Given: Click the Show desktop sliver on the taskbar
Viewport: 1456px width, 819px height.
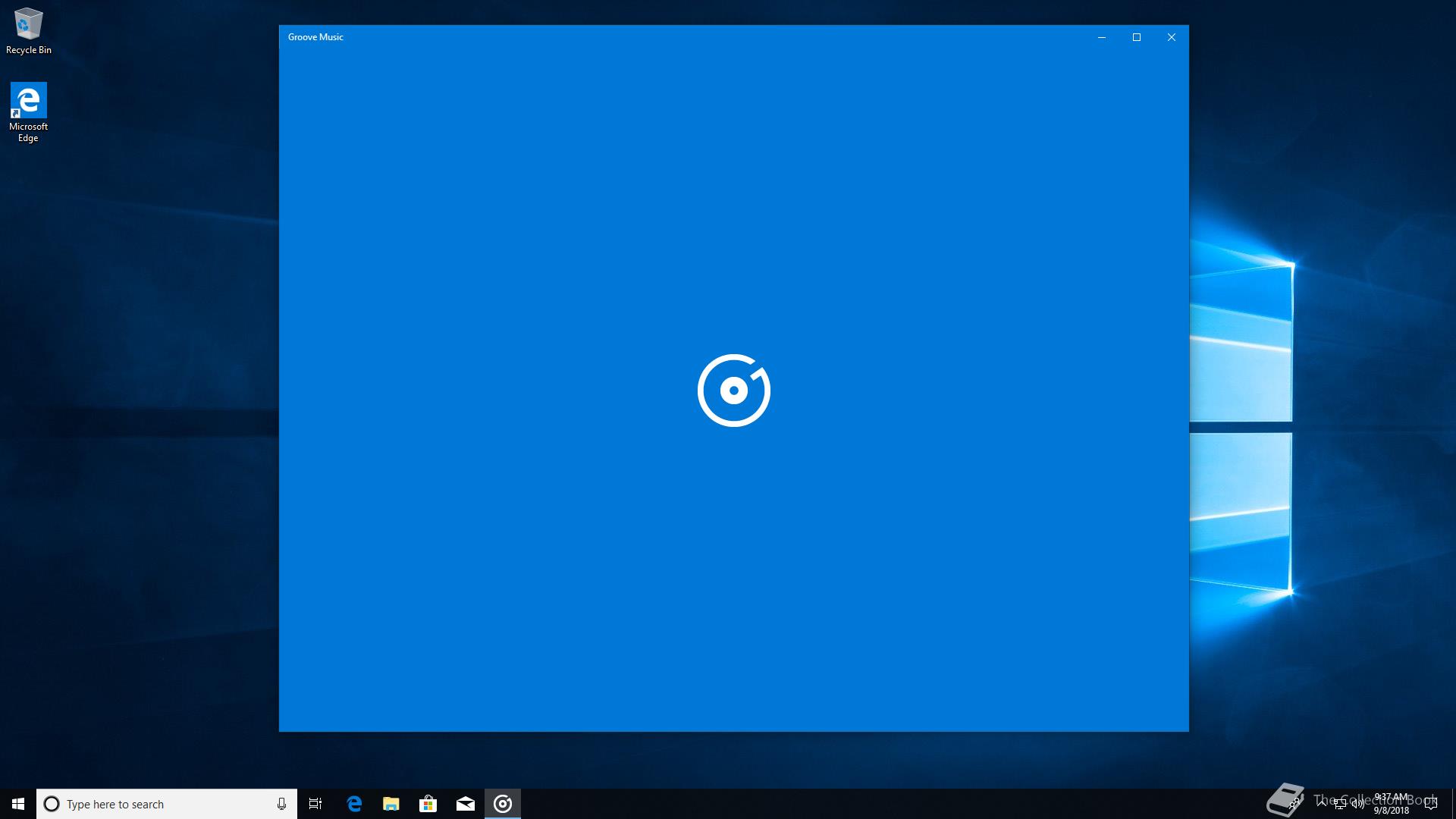Looking at the screenshot, I should [1453, 804].
